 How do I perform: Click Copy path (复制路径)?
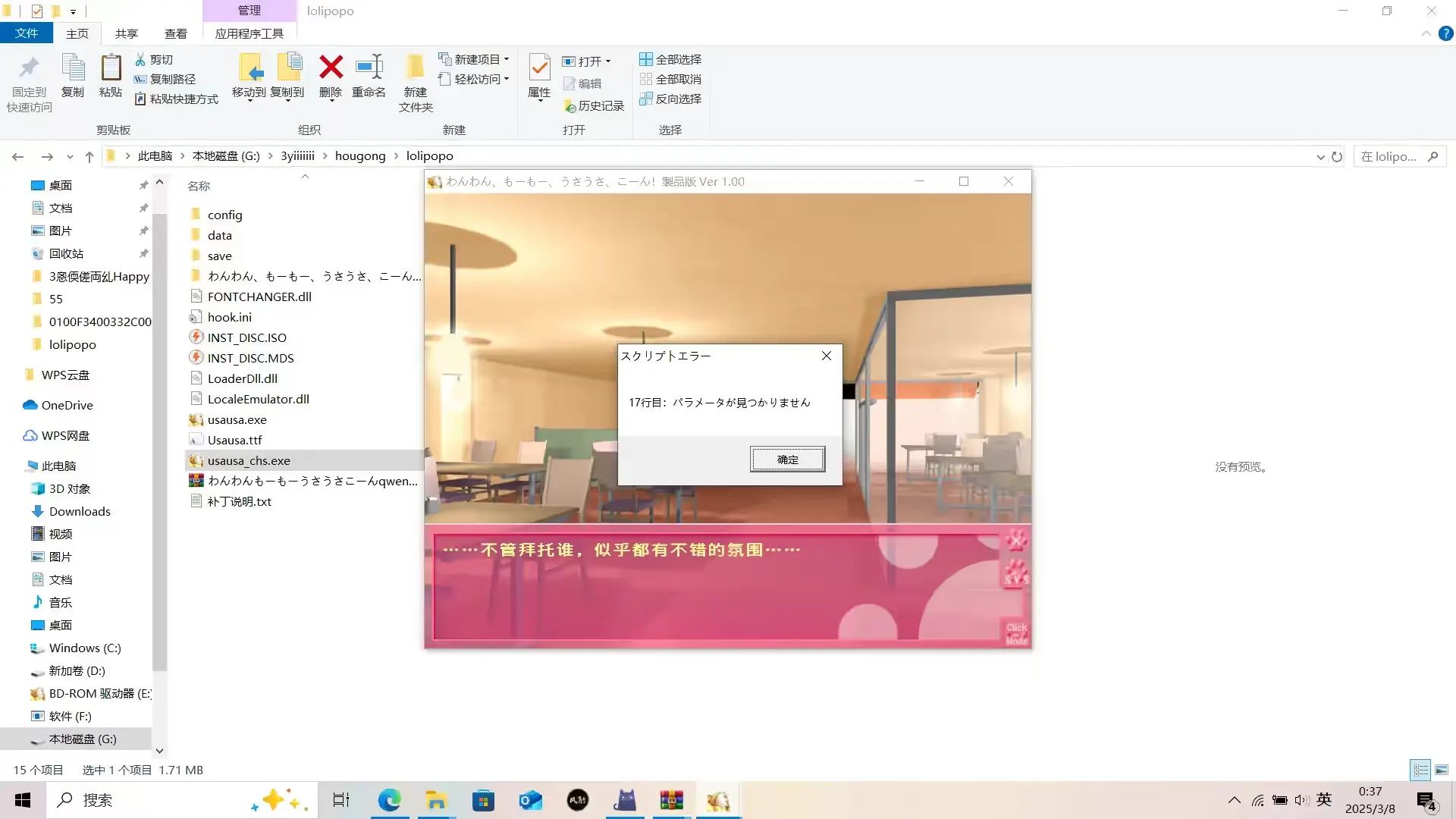tap(165, 79)
